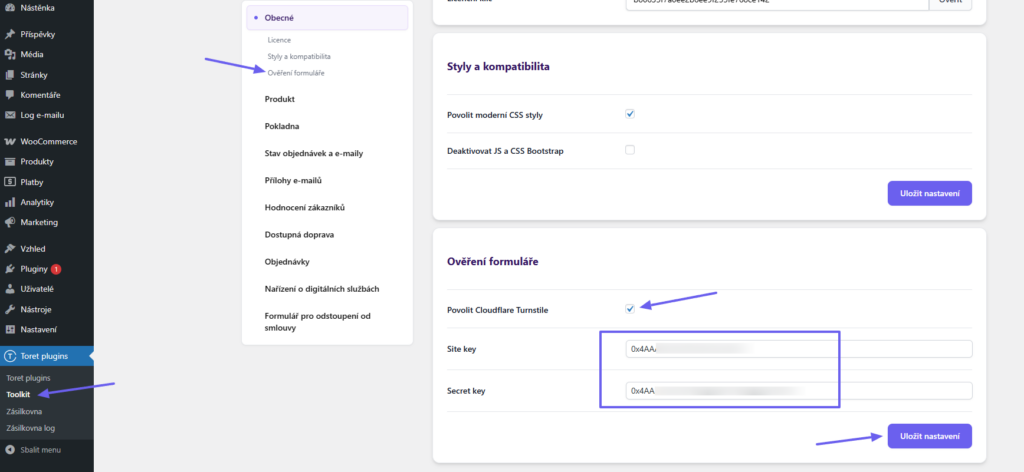Click the Produkty box icon
The width and height of the screenshot is (1024, 472).
[x=10, y=161]
